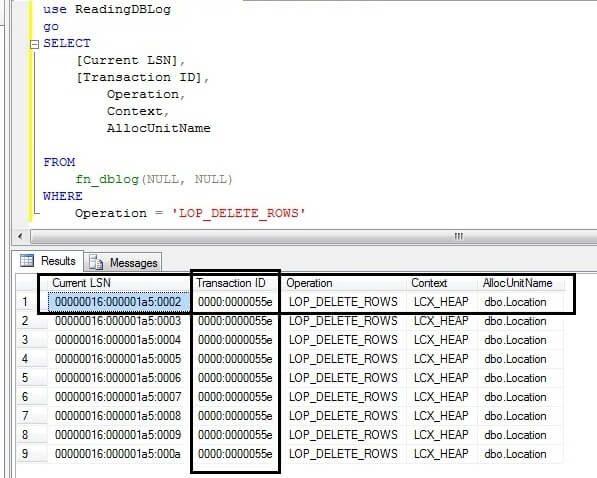The image size is (597, 478).
Task: Click cell 00000016:000001a5:0002
Action: click(x=119, y=302)
